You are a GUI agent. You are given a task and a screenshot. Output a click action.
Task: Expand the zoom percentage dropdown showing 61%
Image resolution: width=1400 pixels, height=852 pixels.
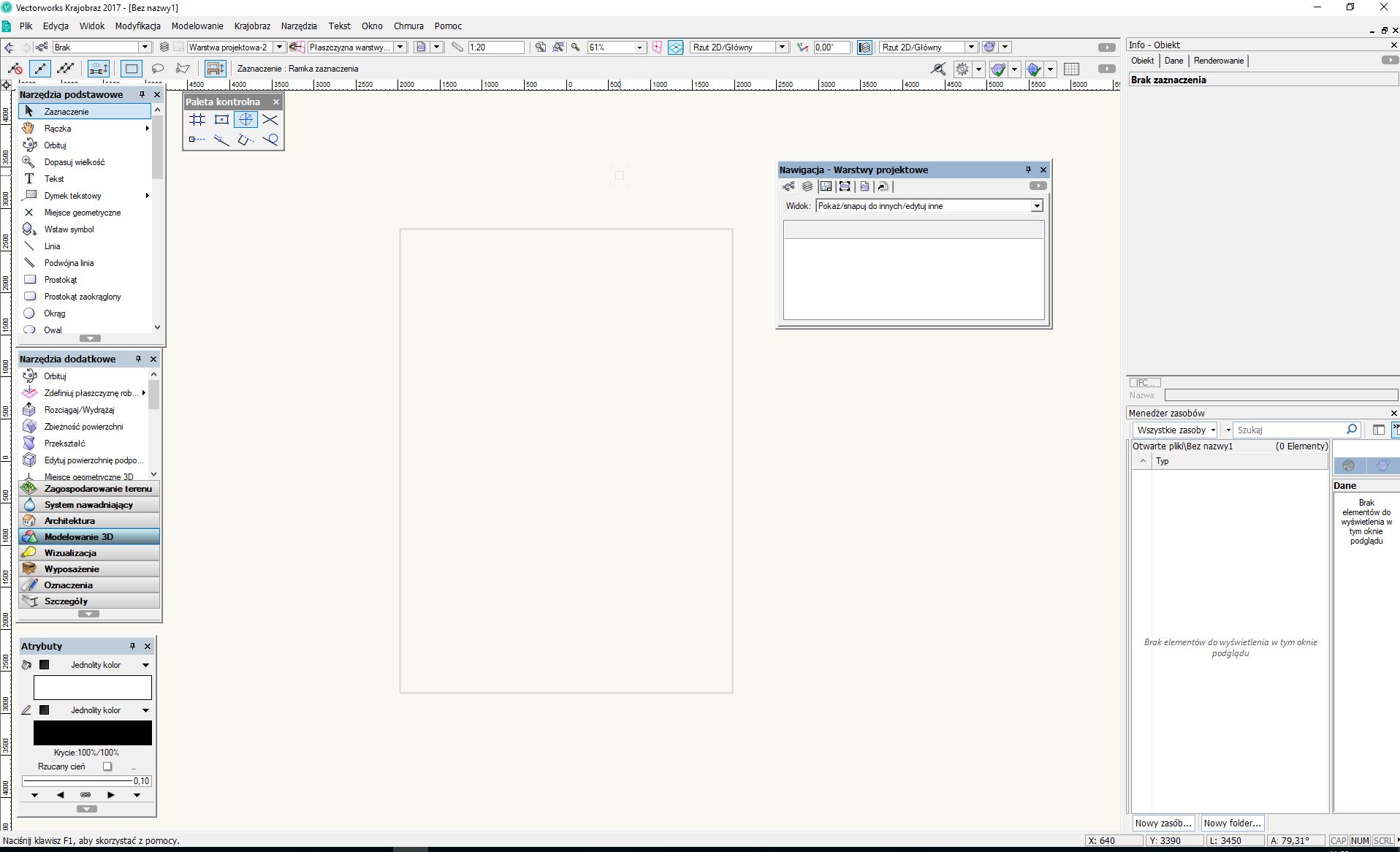(x=638, y=47)
